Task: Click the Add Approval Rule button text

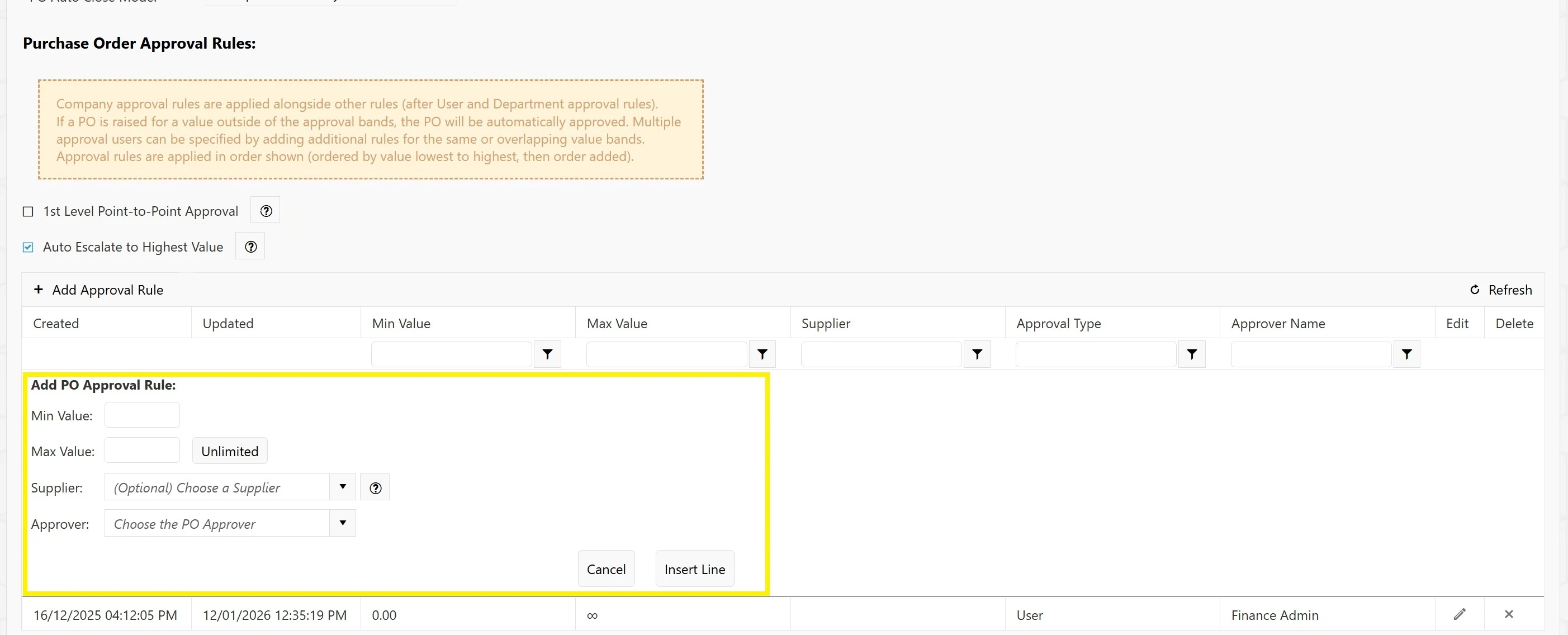Action: pos(108,290)
